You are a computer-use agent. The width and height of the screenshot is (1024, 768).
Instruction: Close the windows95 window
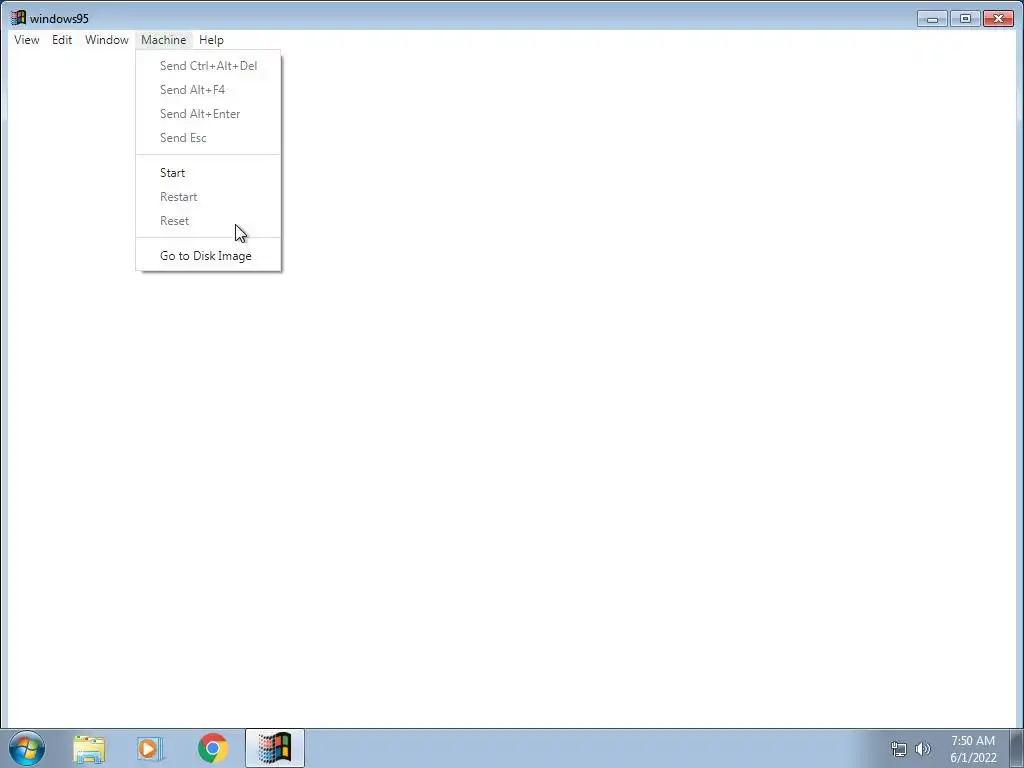[x=999, y=18]
